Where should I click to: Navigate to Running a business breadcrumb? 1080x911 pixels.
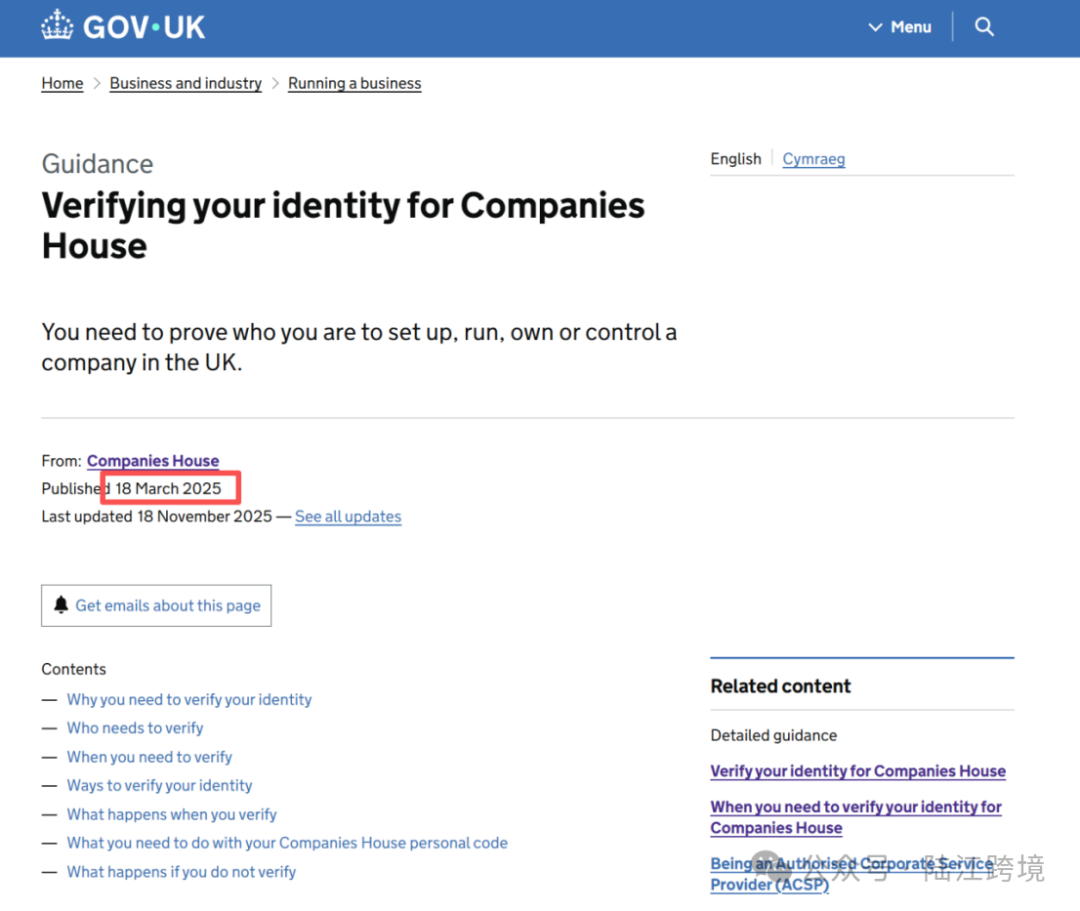coord(354,83)
